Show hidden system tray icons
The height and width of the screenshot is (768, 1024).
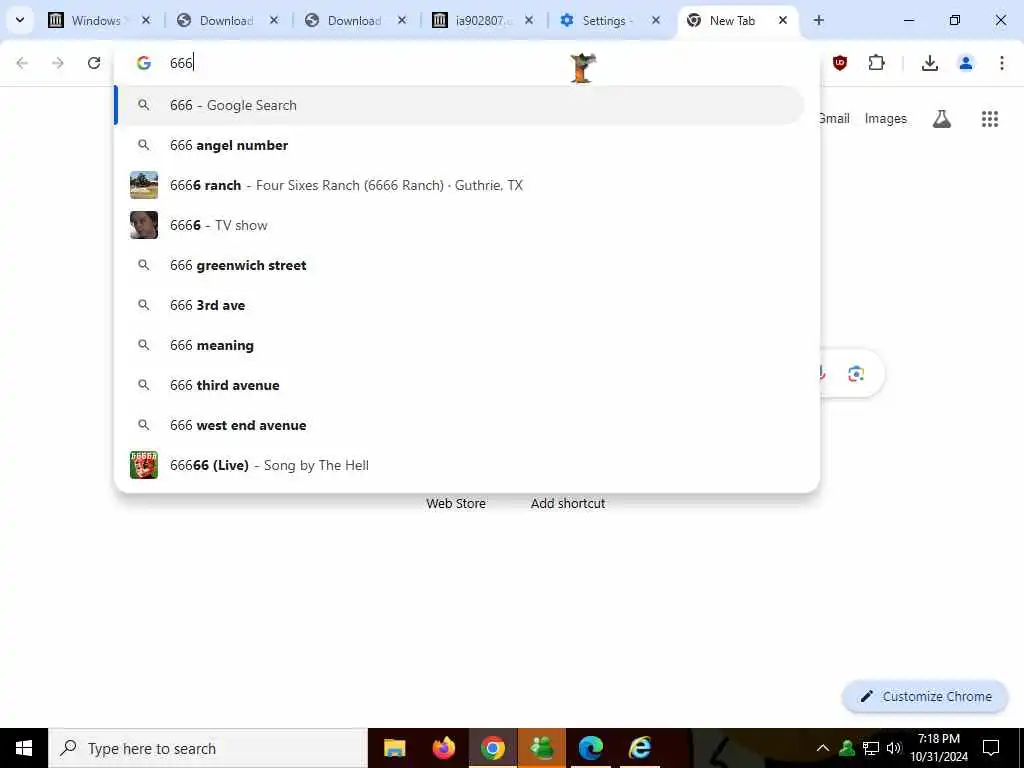(823, 748)
